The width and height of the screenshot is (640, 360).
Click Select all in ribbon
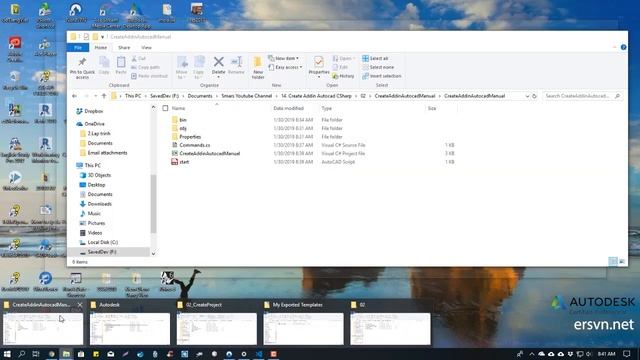pyautogui.click(x=375, y=58)
